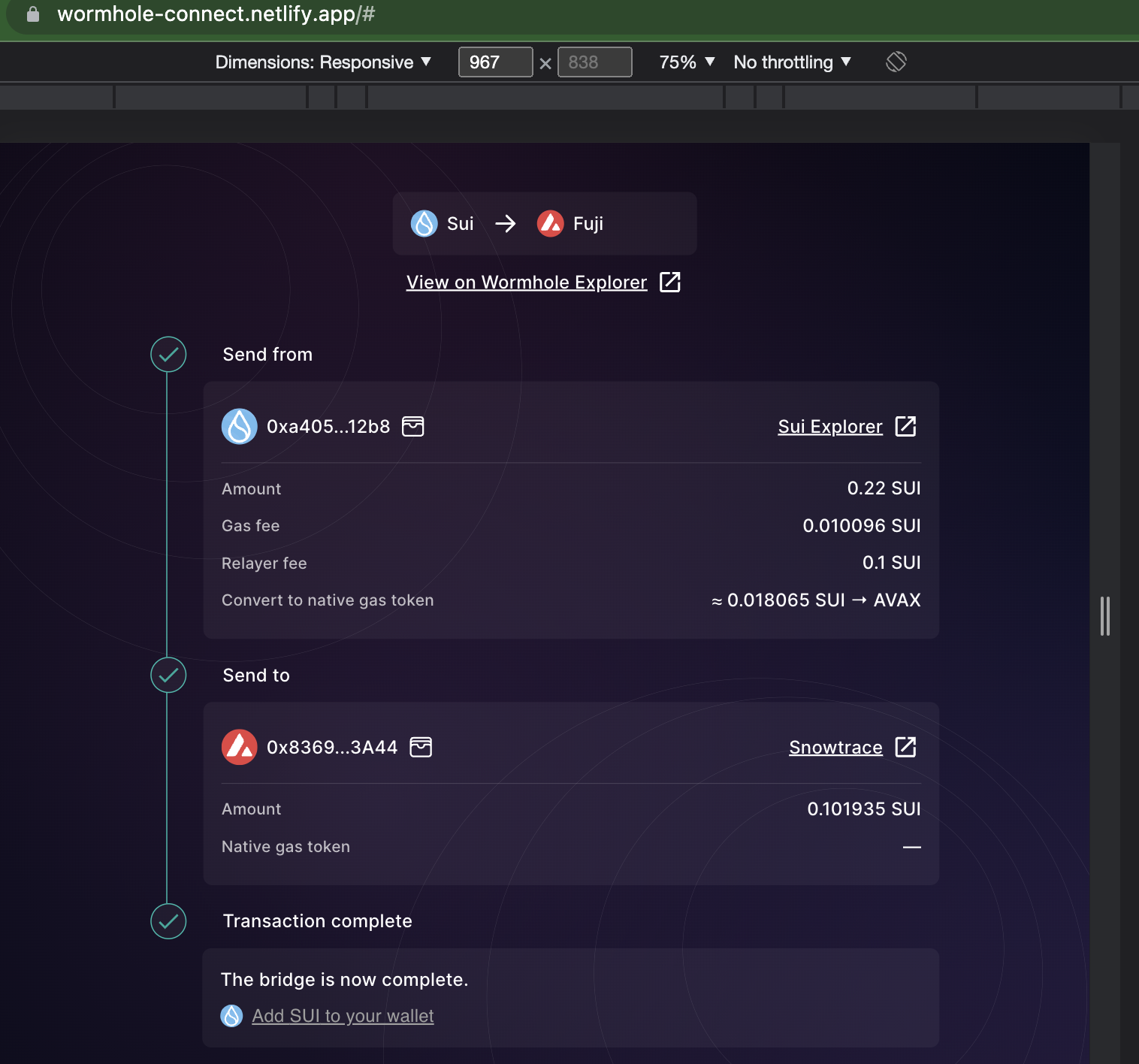Image resolution: width=1139 pixels, height=1064 pixels.
Task: Click the wallet icon next to 0x8369...3A44
Action: (x=421, y=747)
